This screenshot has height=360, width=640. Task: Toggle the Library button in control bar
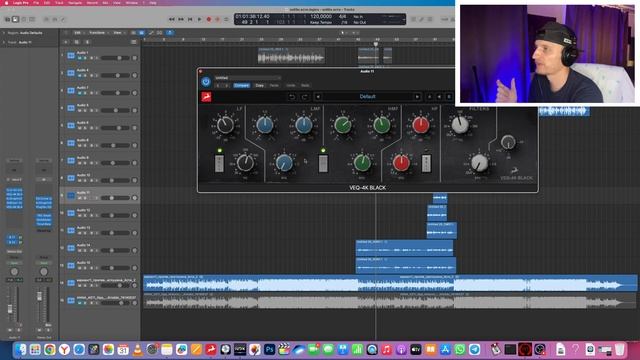(x=7, y=19)
